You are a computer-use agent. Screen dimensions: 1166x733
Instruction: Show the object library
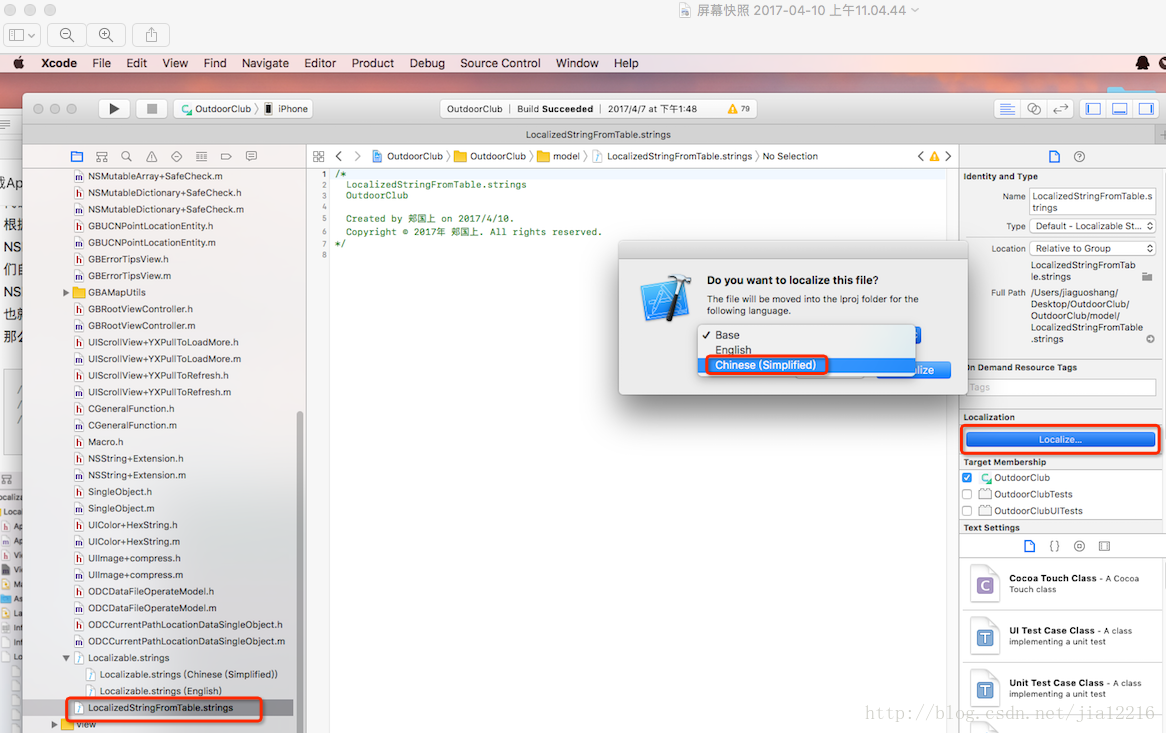(1079, 546)
